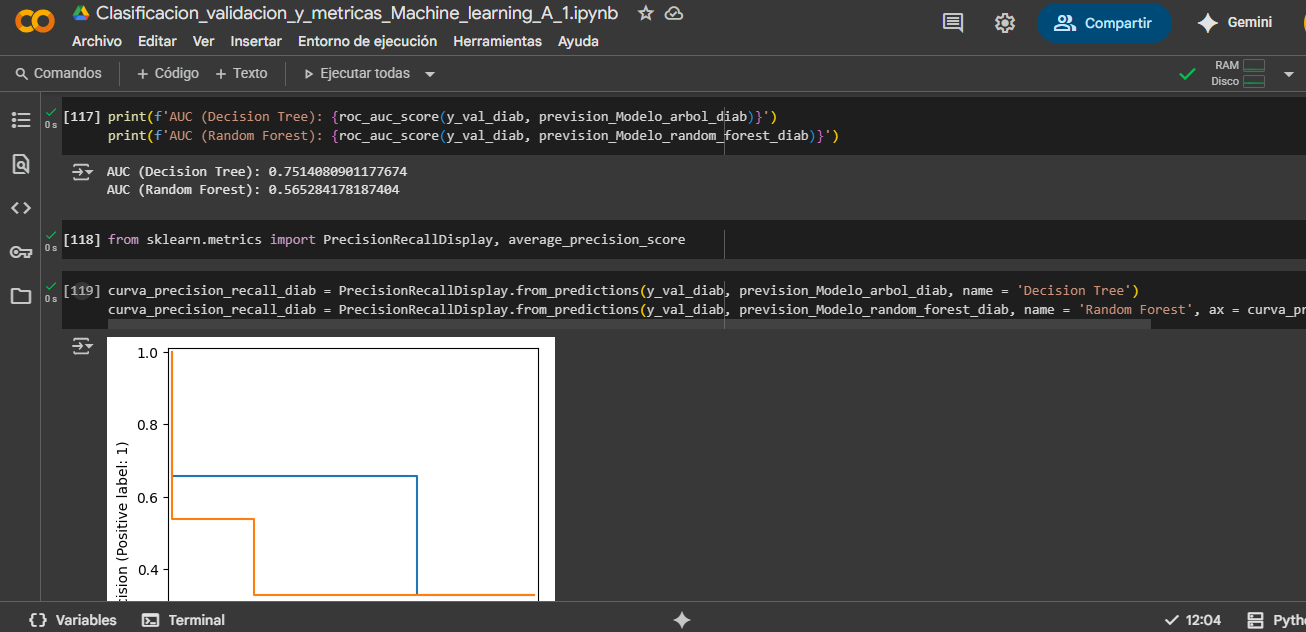Click into code cell 117 first line
The image size is (1306, 632).
click(442, 116)
